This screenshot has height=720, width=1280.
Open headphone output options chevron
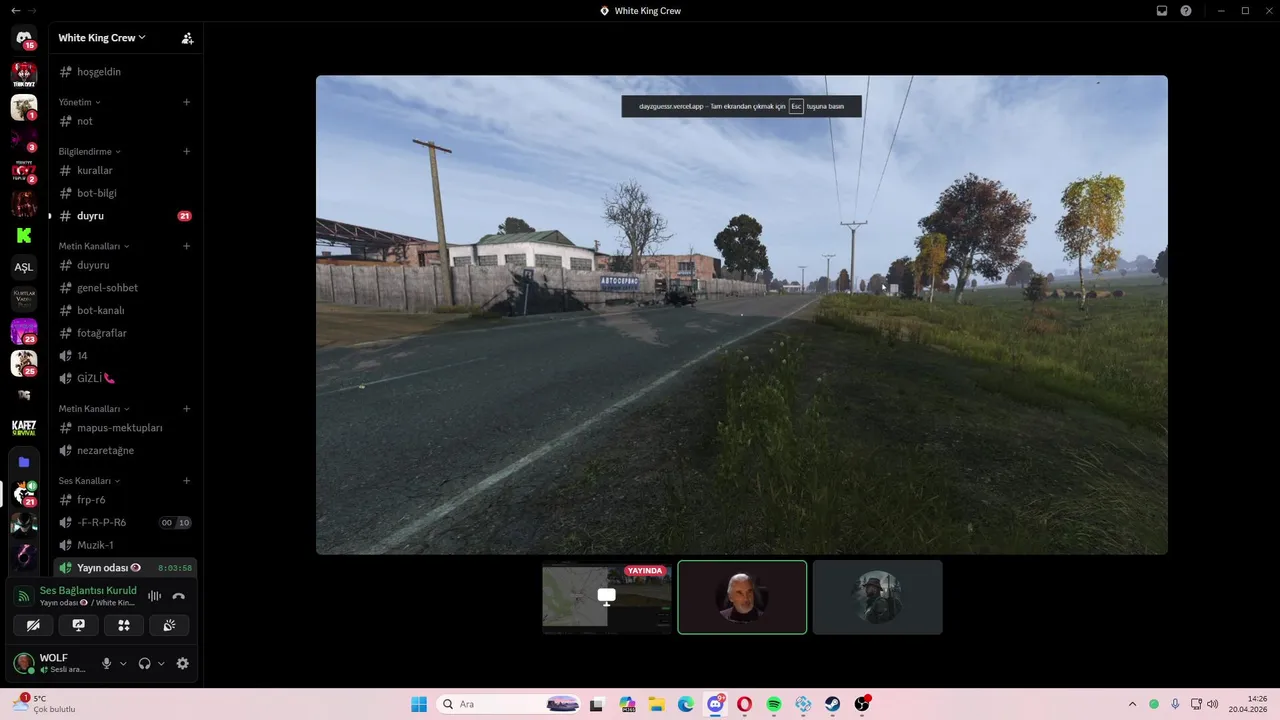click(161, 663)
